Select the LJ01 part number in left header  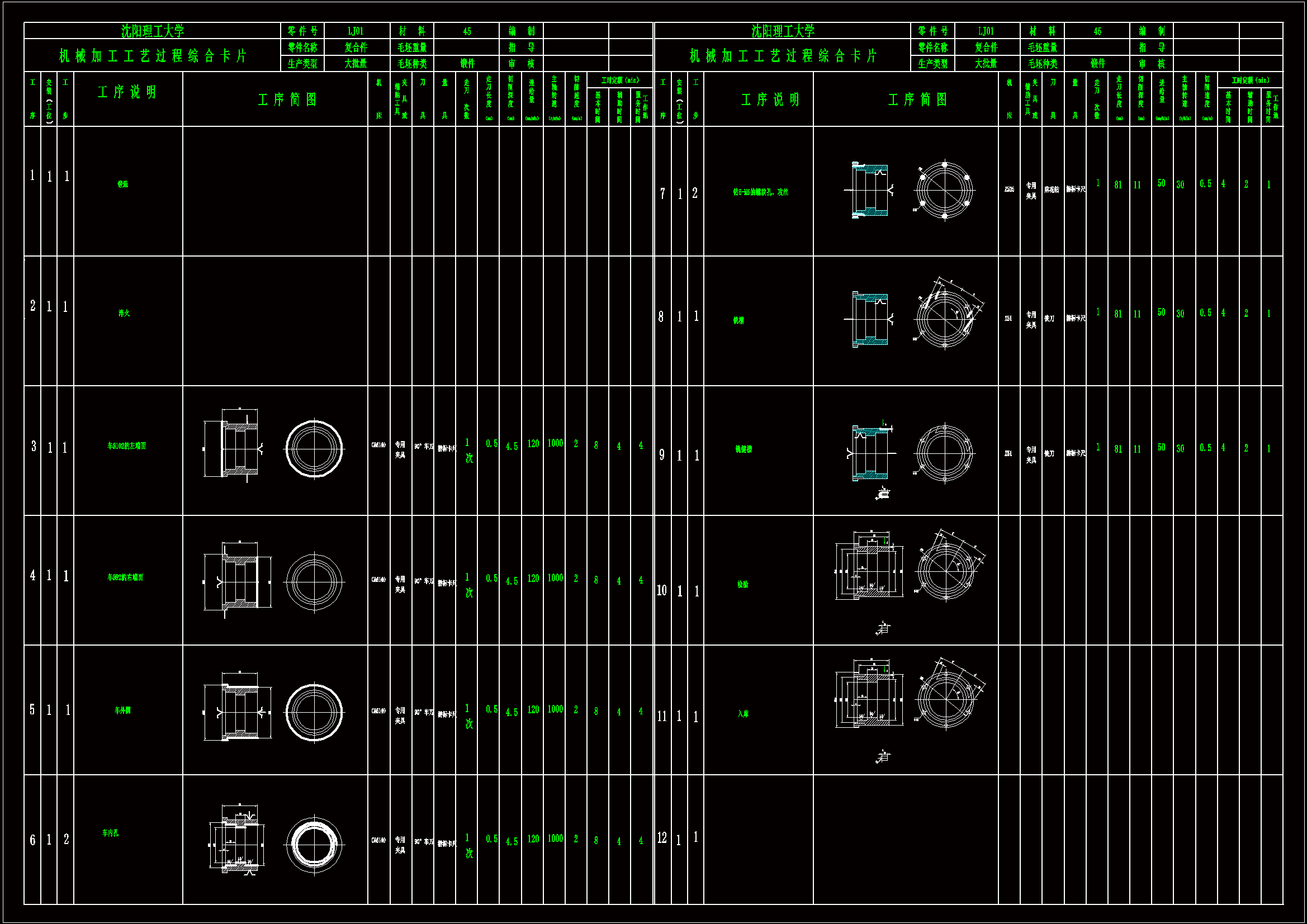coord(356,31)
